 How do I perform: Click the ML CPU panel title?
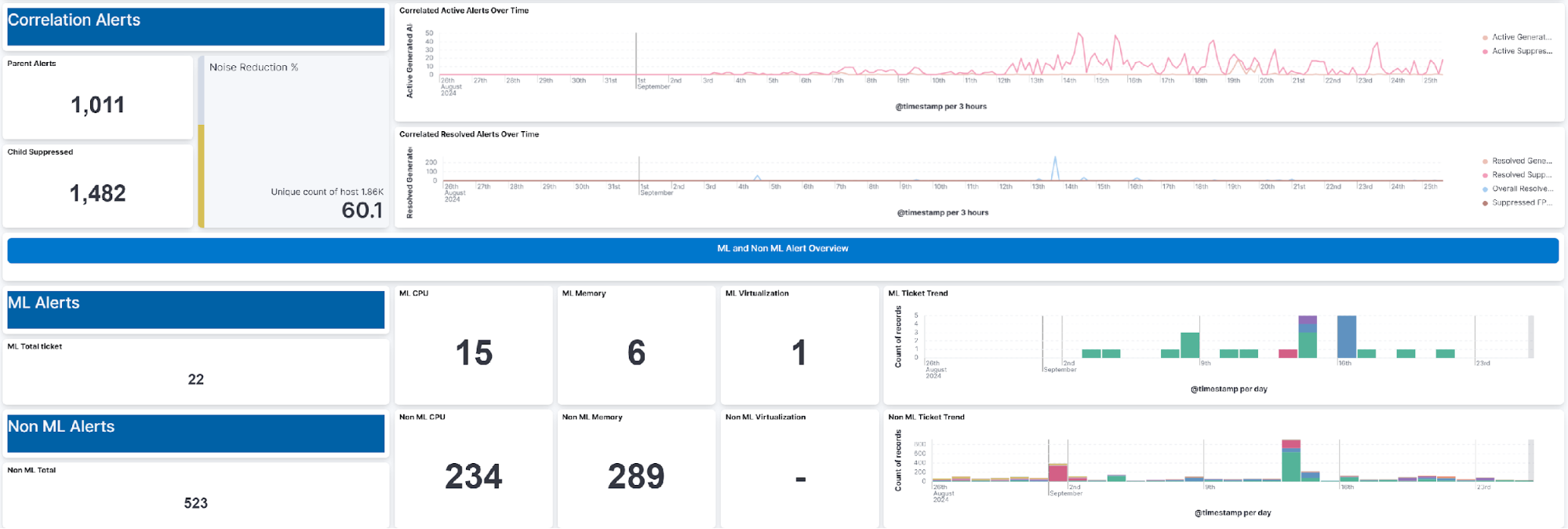click(x=413, y=294)
